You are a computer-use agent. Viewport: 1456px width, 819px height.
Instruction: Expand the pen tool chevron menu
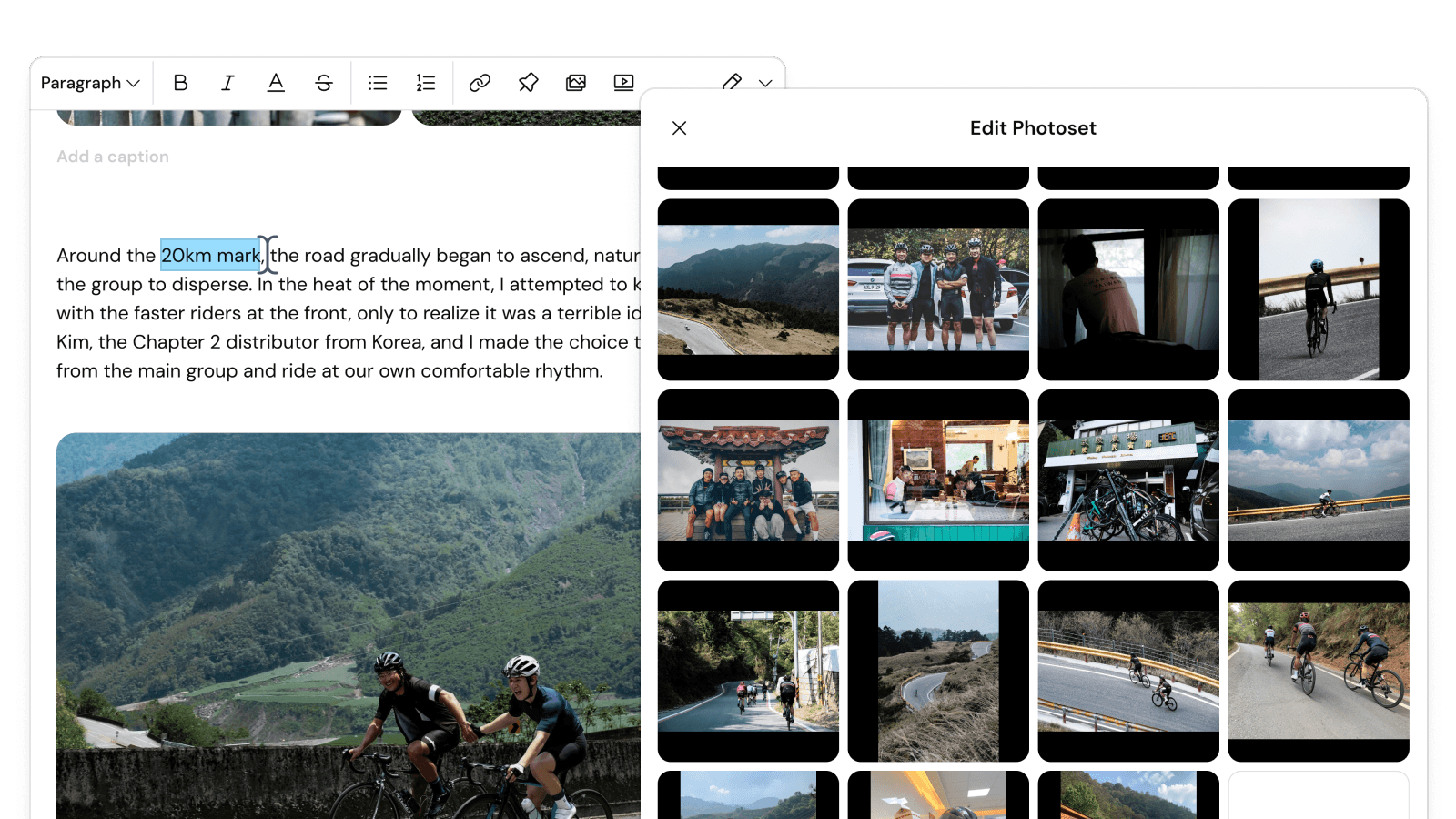pos(765,83)
